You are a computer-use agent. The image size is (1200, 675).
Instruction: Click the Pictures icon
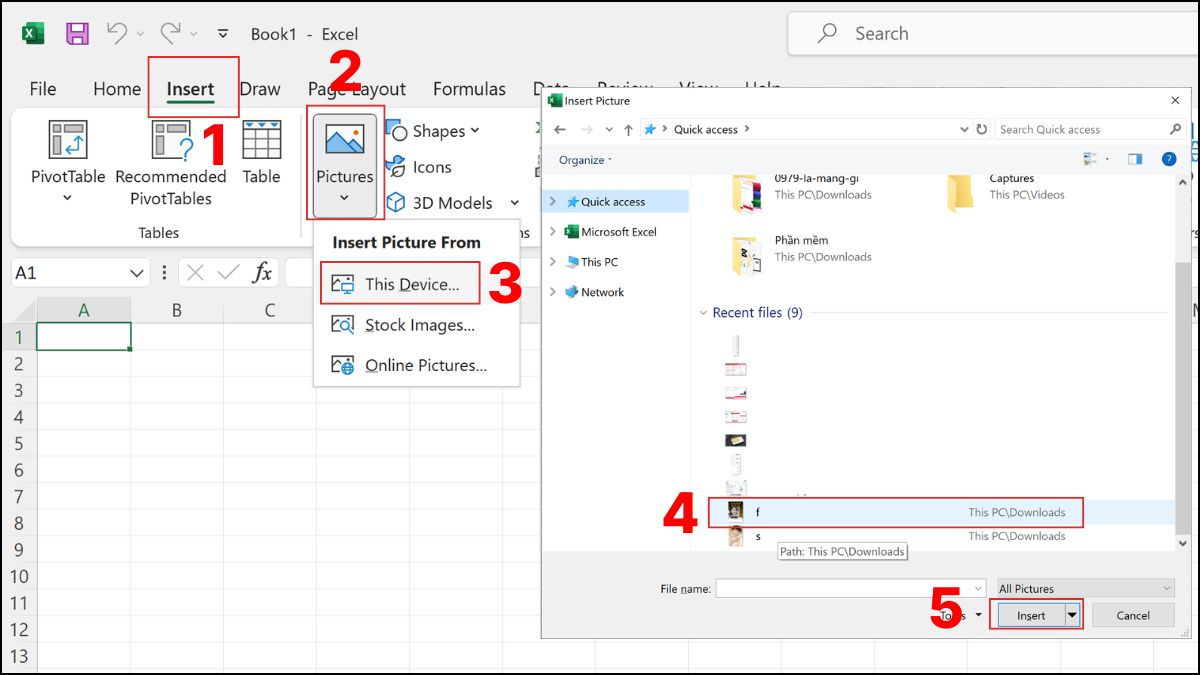tap(344, 160)
